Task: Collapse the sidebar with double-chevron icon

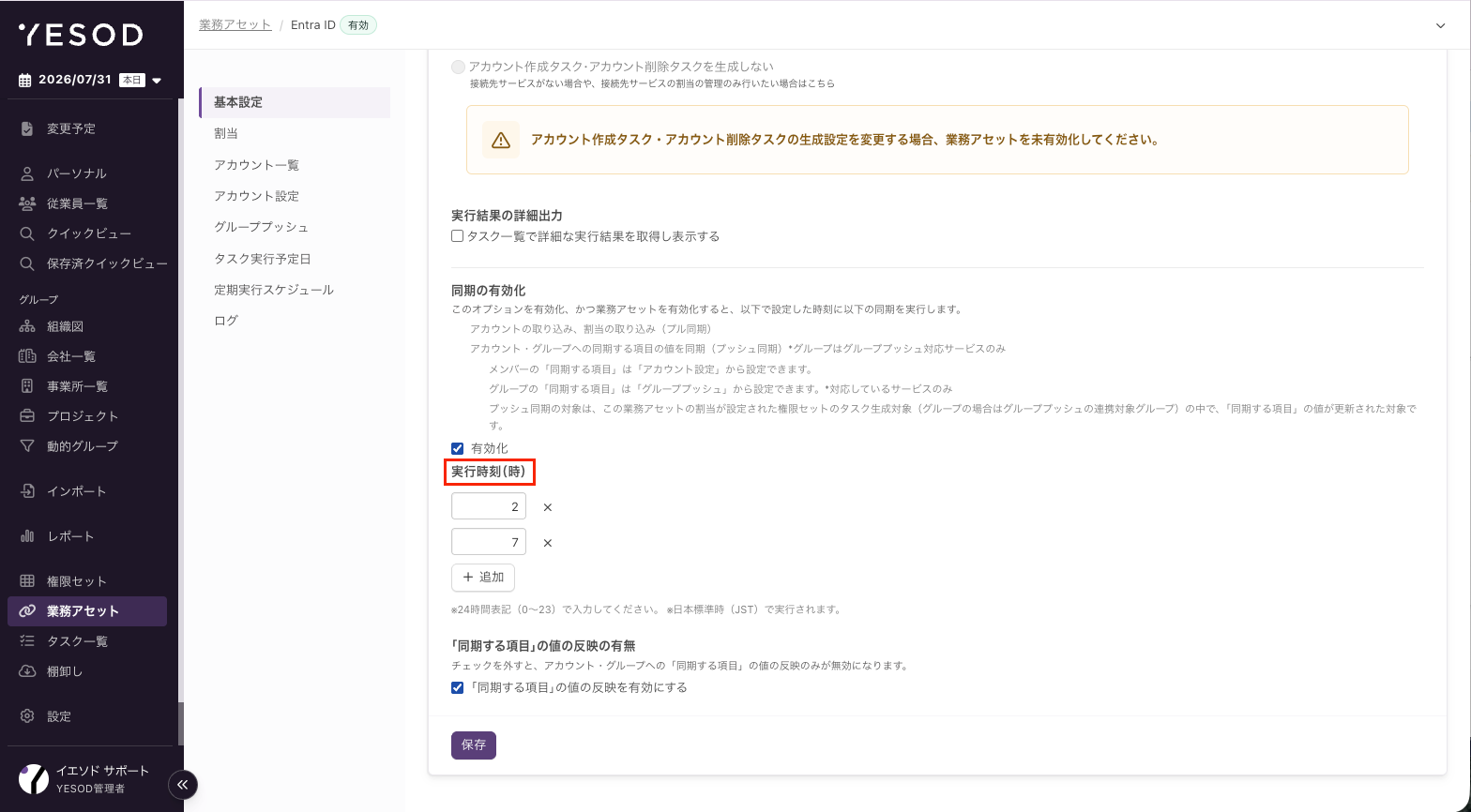Action: 183,784
